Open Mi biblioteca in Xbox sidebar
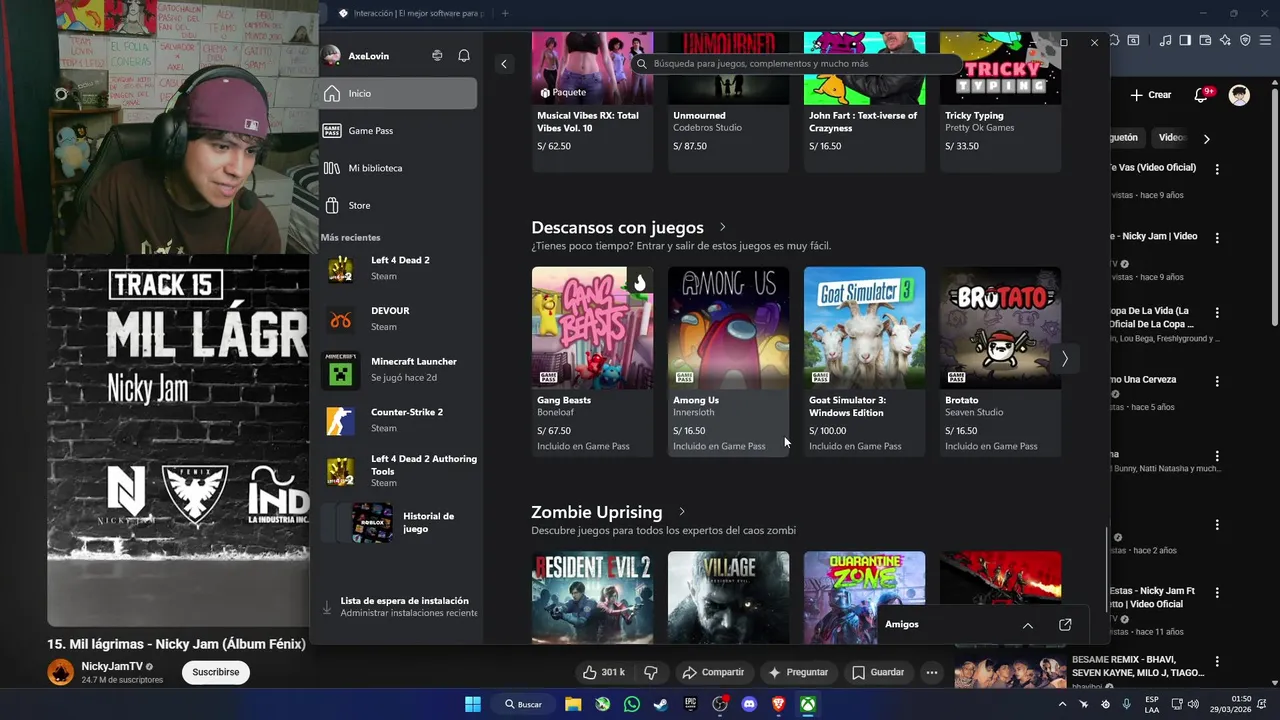Viewport: 1280px width, 720px height. (x=398, y=168)
